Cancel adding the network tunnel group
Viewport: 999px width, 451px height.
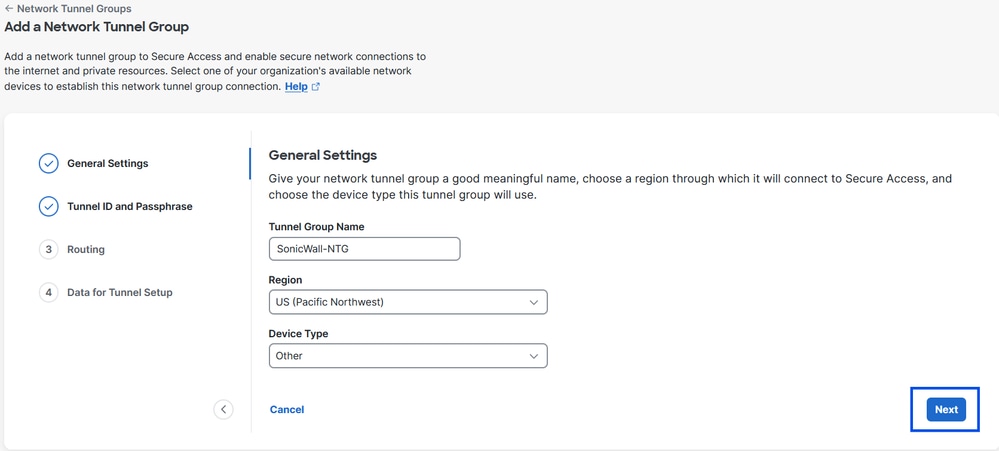(287, 409)
